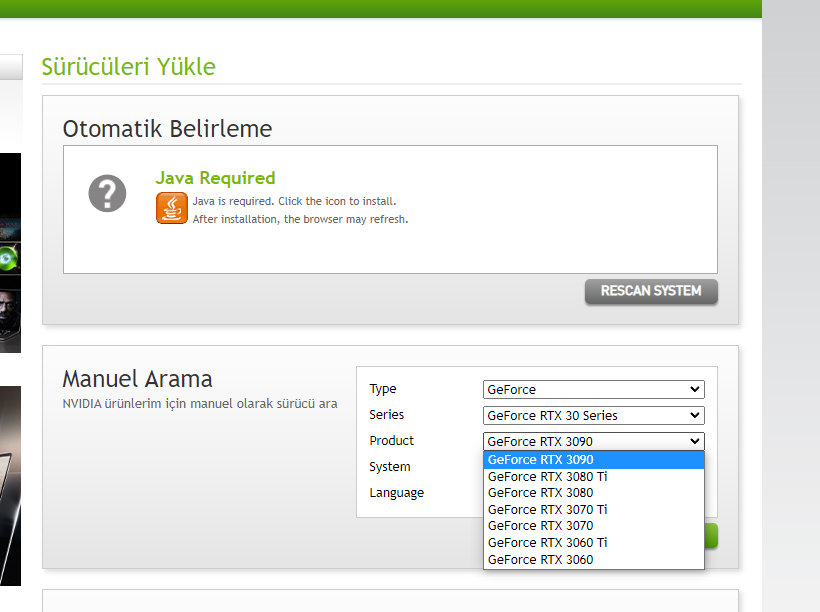Choose GeForce RTX 3060 Ti option
This screenshot has height=612, width=820.
(x=594, y=542)
